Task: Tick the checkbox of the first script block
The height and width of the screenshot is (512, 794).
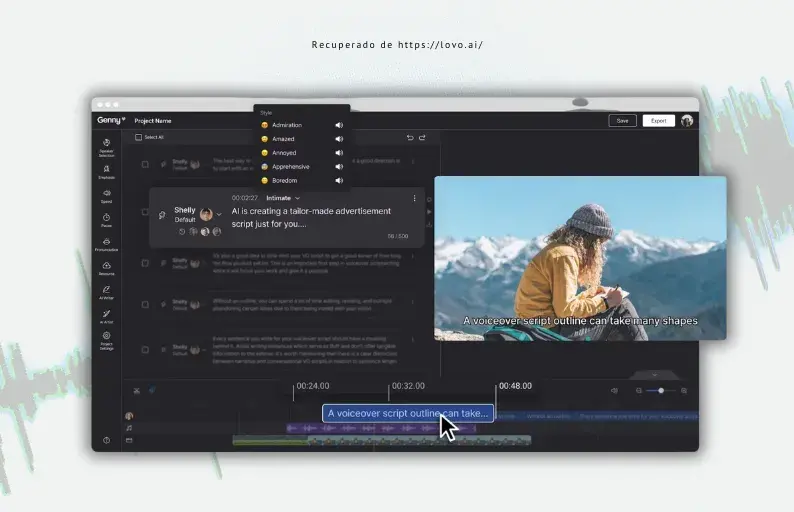Action: coord(145,164)
